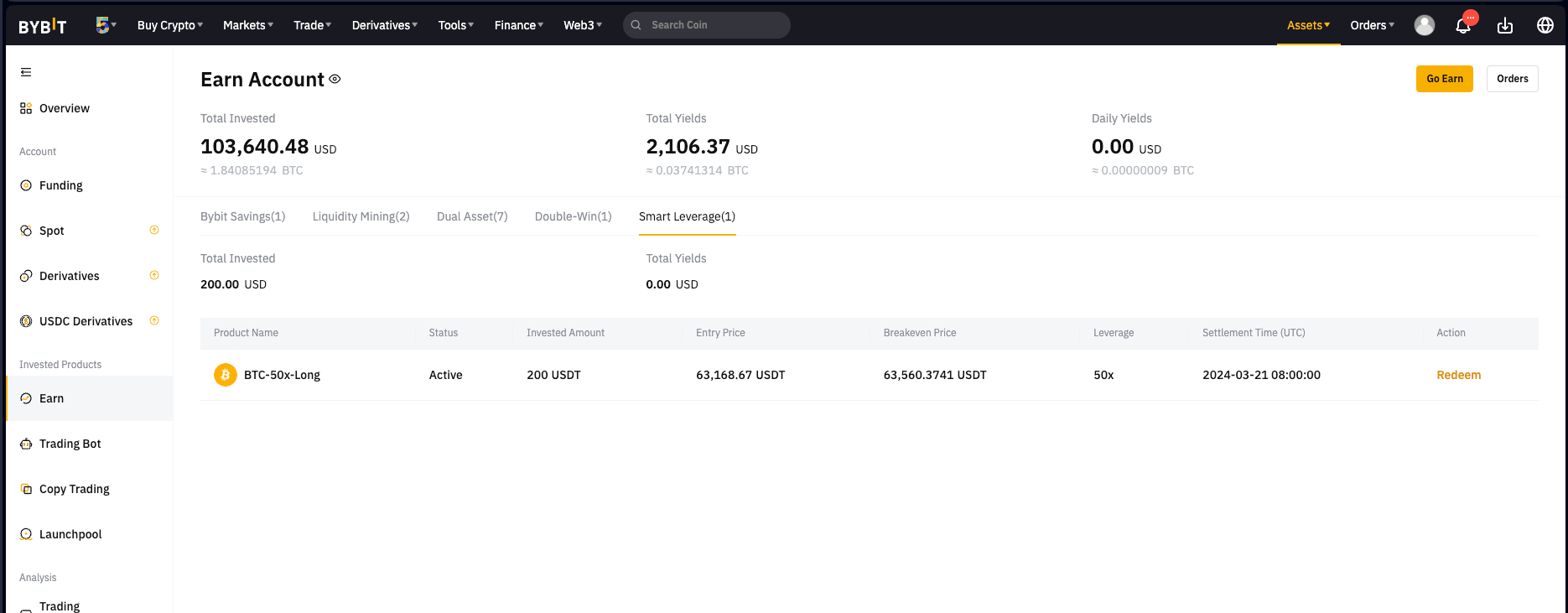Click the Earn sidebar icon
The height and width of the screenshot is (613, 1568).
click(26, 398)
